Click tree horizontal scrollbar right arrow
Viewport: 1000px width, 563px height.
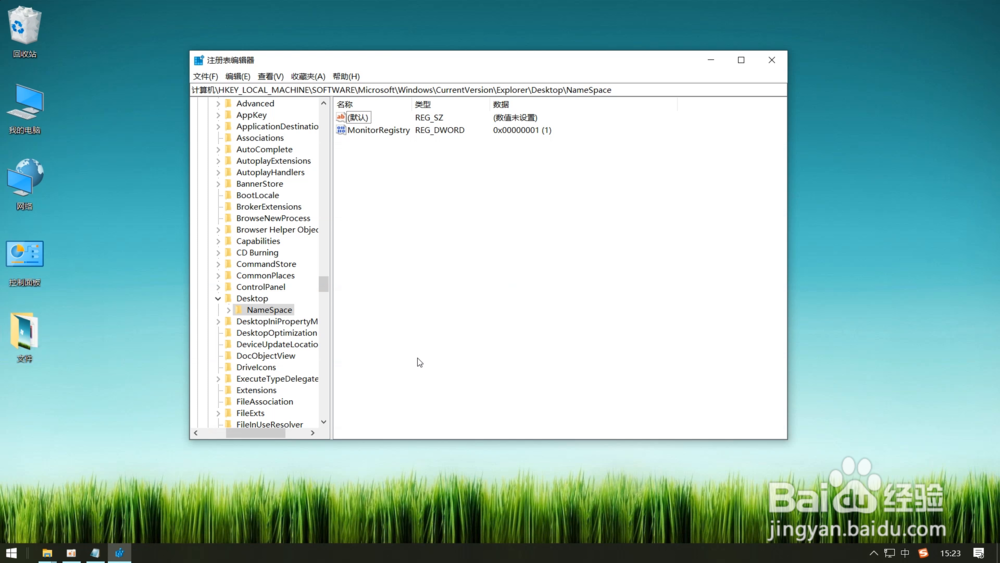(312, 433)
